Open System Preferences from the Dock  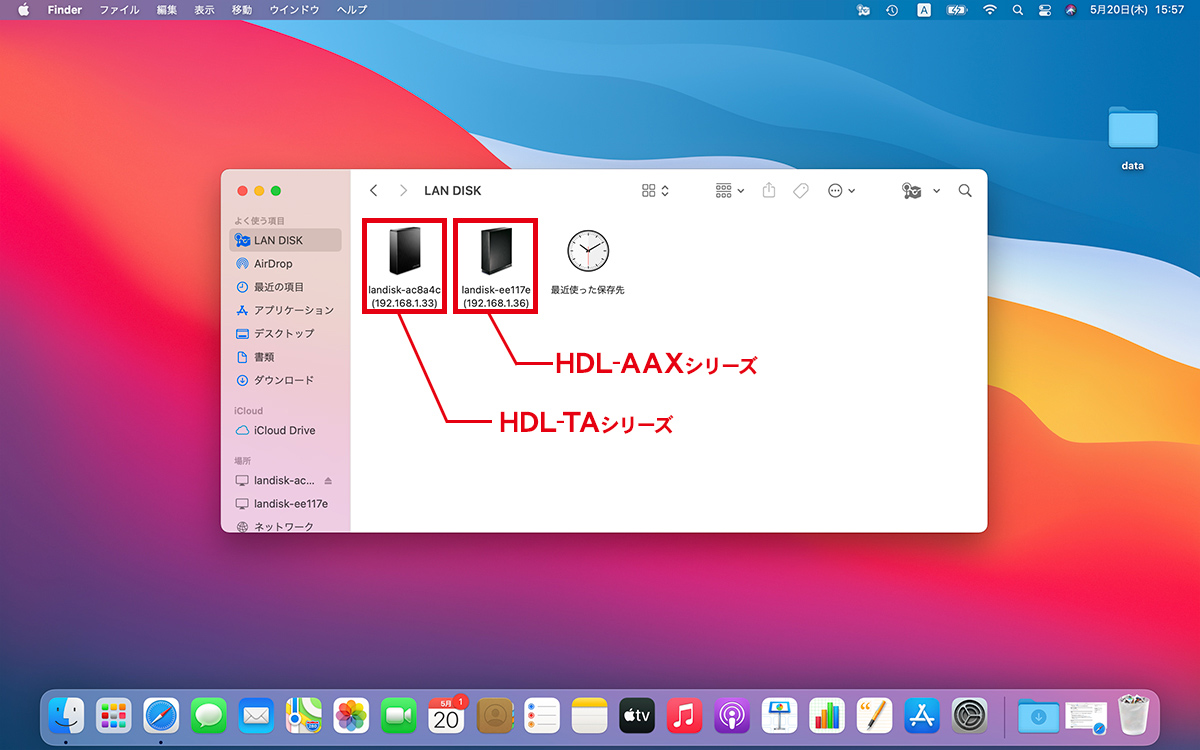[x=969, y=716]
